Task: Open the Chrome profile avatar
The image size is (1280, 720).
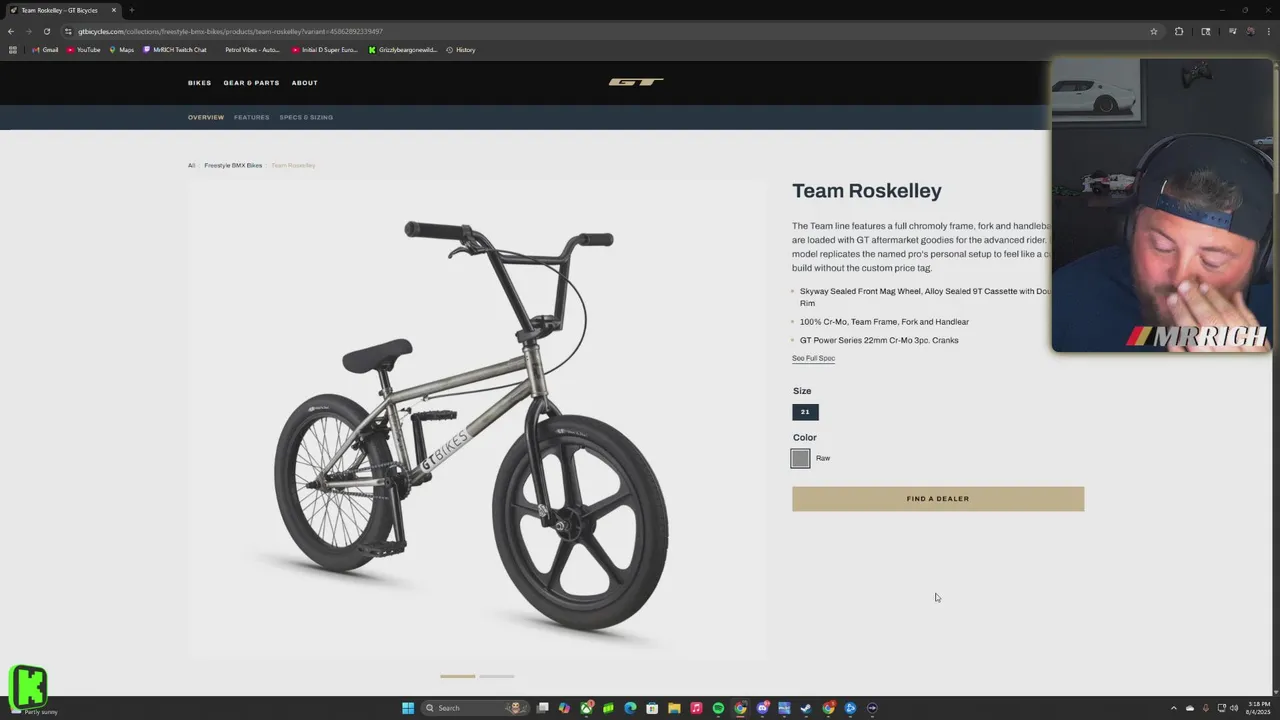Action: pos(1250,31)
